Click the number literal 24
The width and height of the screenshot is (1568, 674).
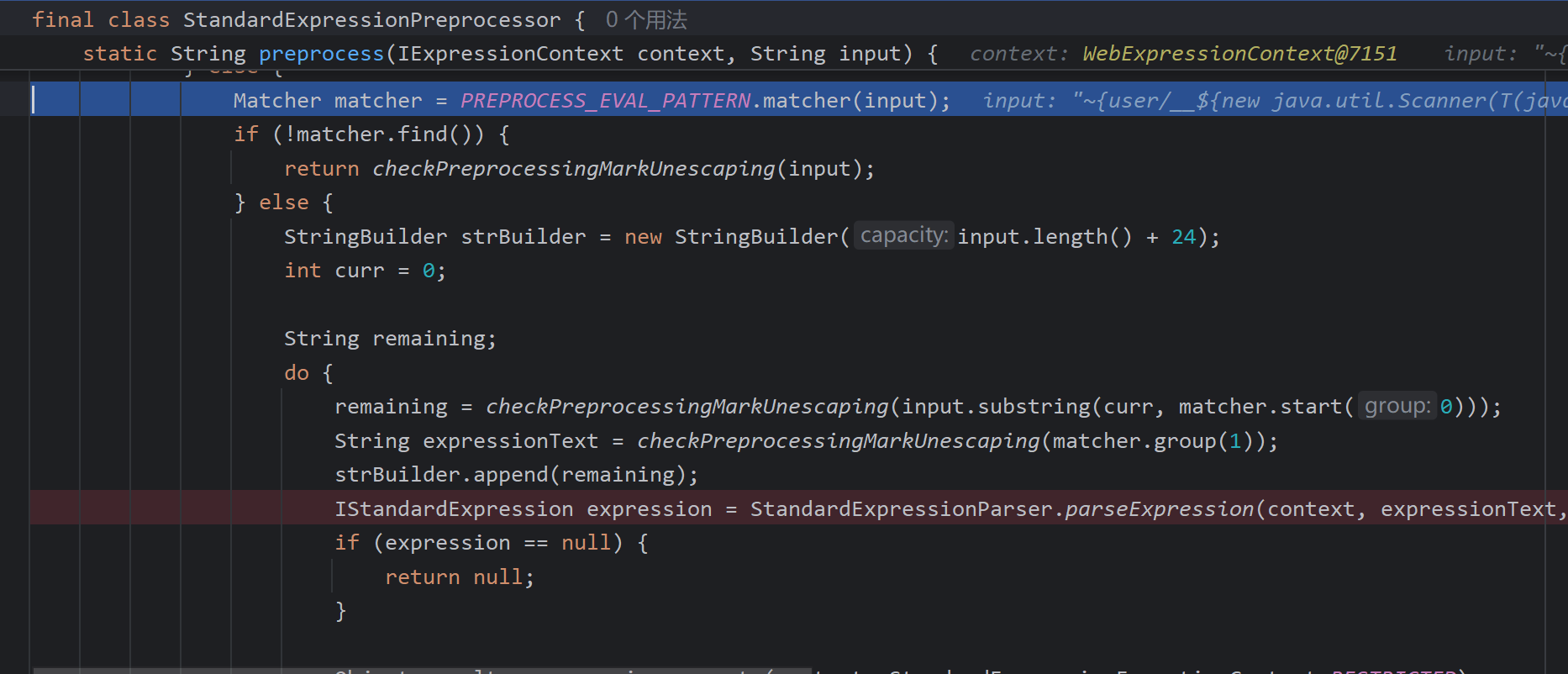(1183, 237)
